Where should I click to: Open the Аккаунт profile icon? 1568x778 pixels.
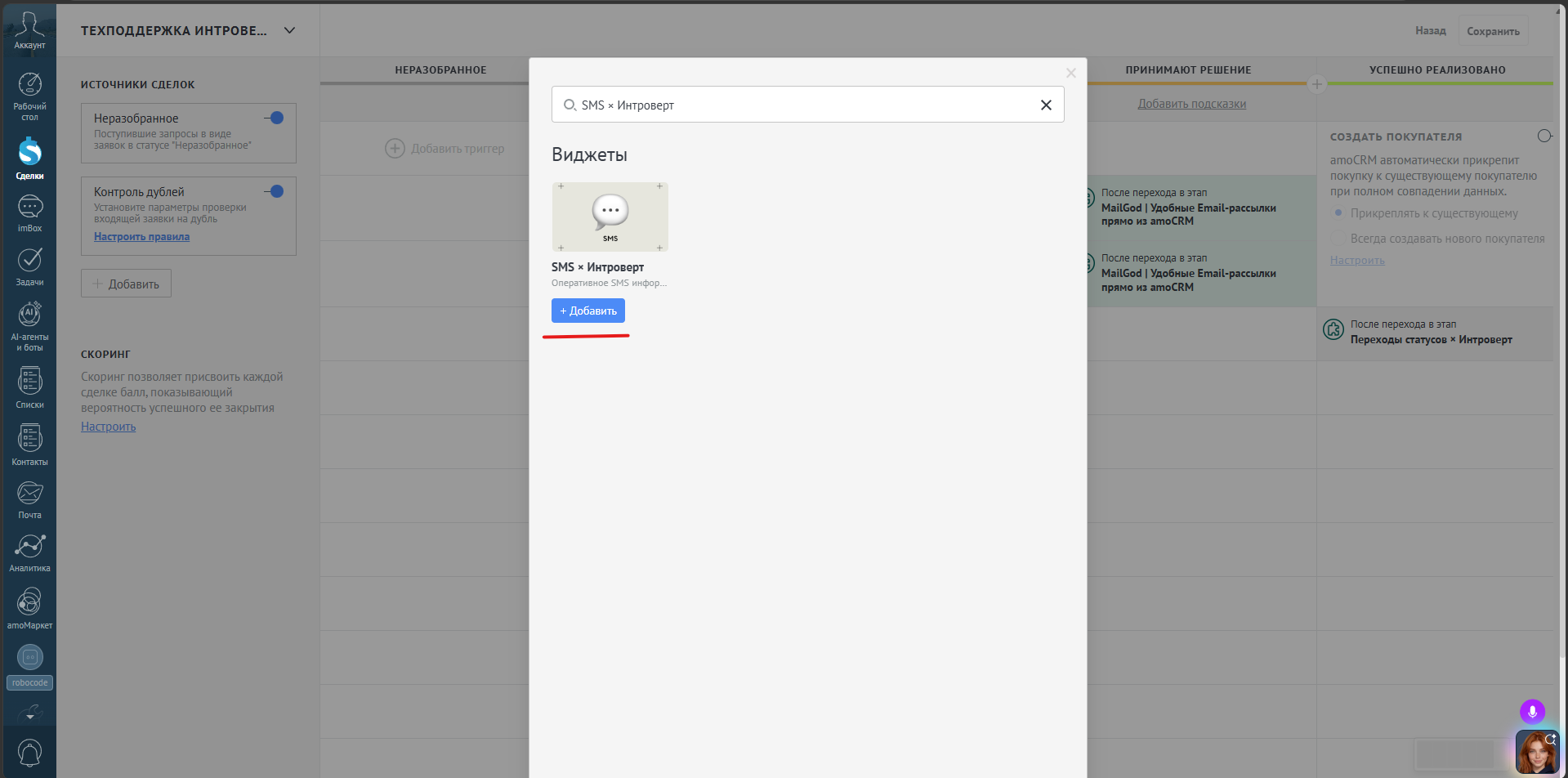click(x=29, y=30)
